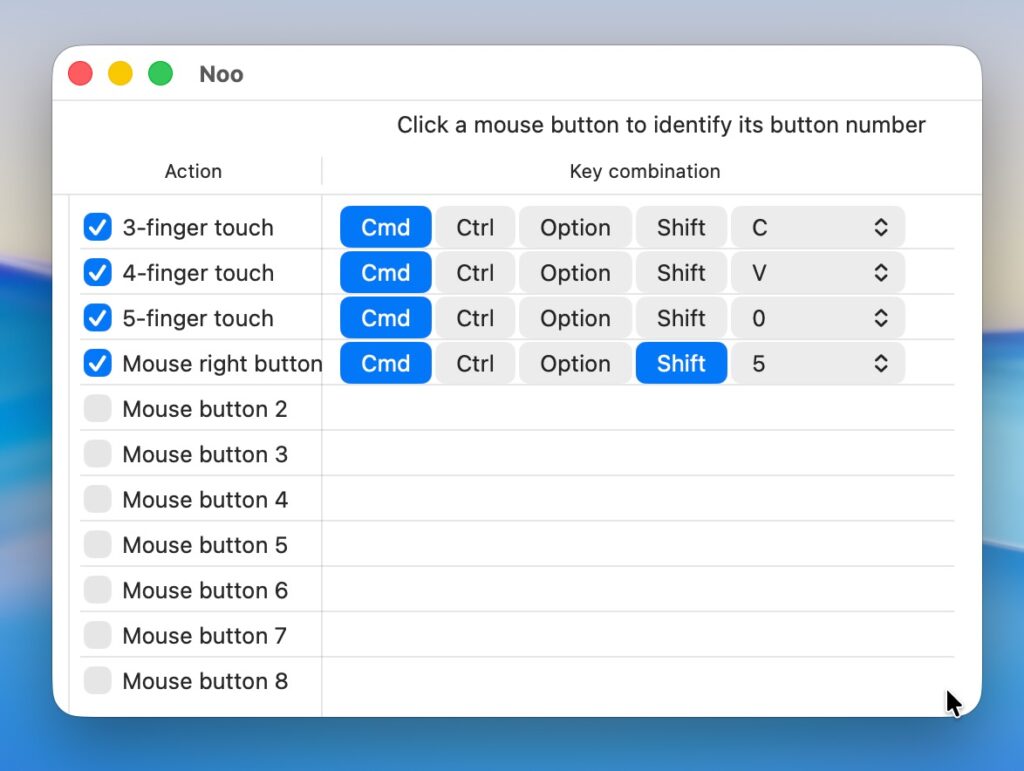Screen dimensions: 1024x771
Task: Click the yellow minimize window button
Action: 120,74
